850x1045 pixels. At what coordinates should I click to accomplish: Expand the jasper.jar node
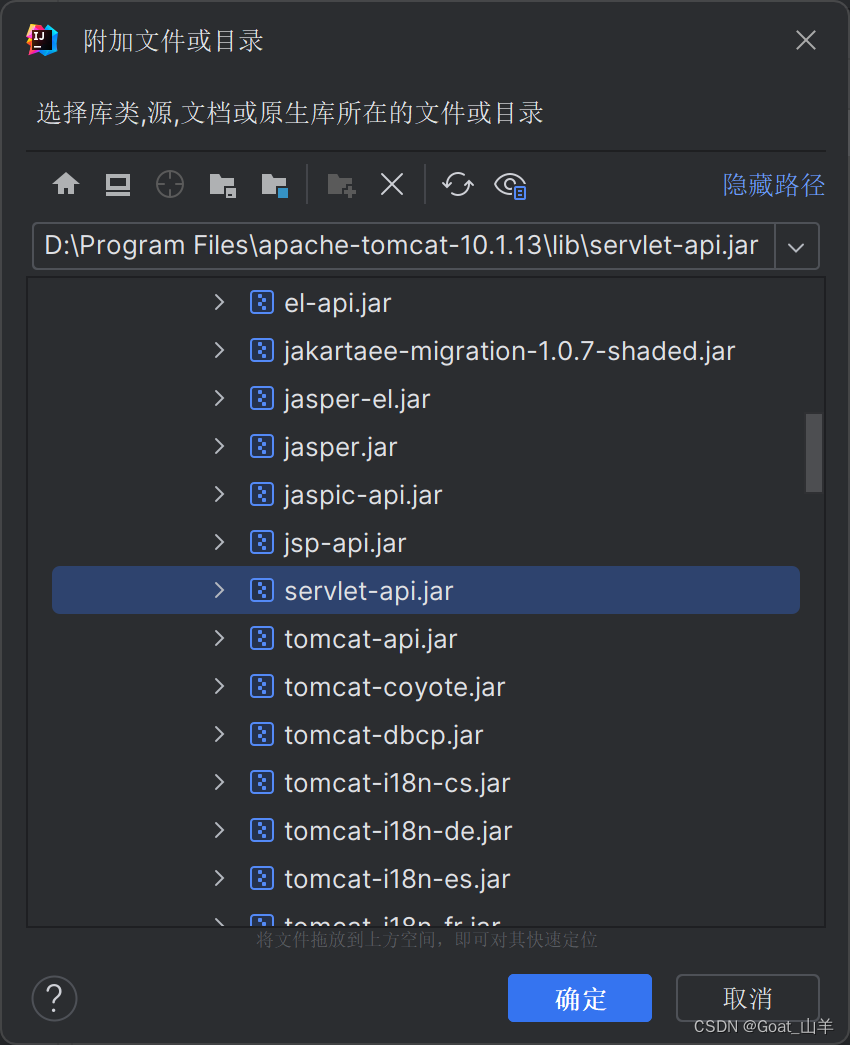pyautogui.click(x=219, y=447)
